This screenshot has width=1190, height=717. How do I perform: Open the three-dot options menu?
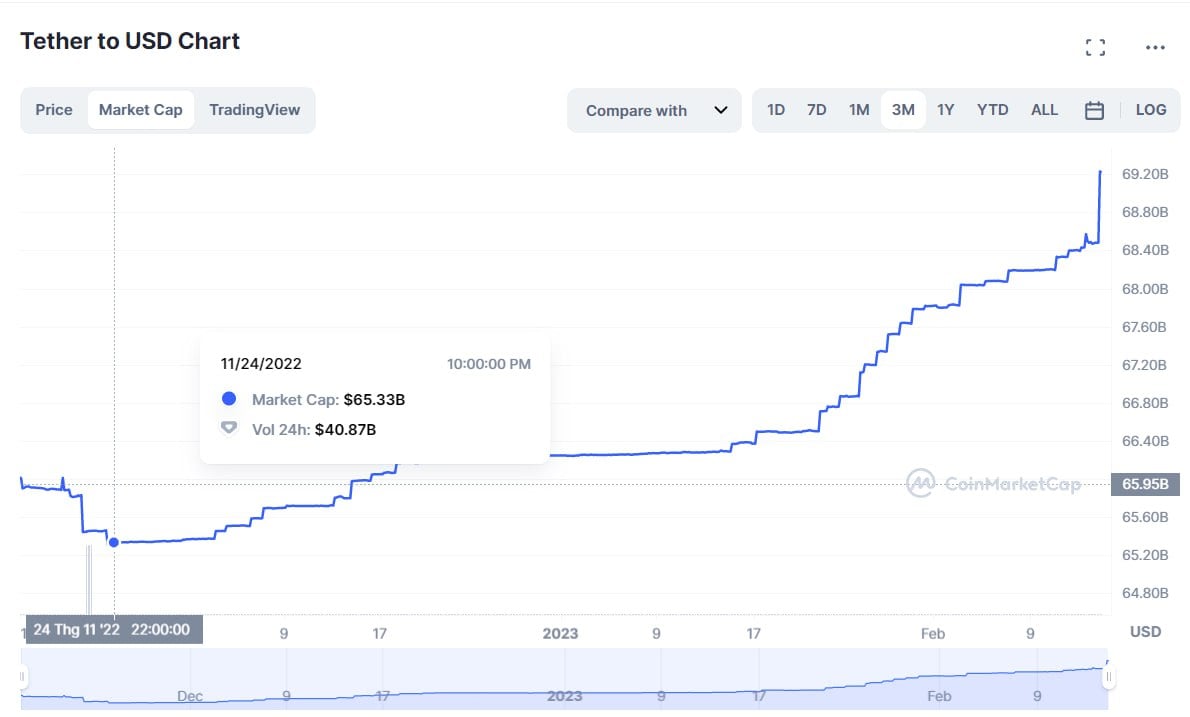click(1155, 47)
